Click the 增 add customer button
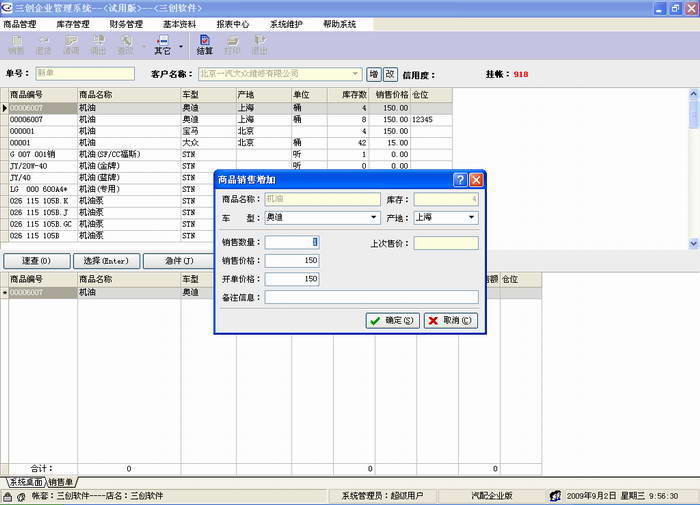 coord(374,74)
